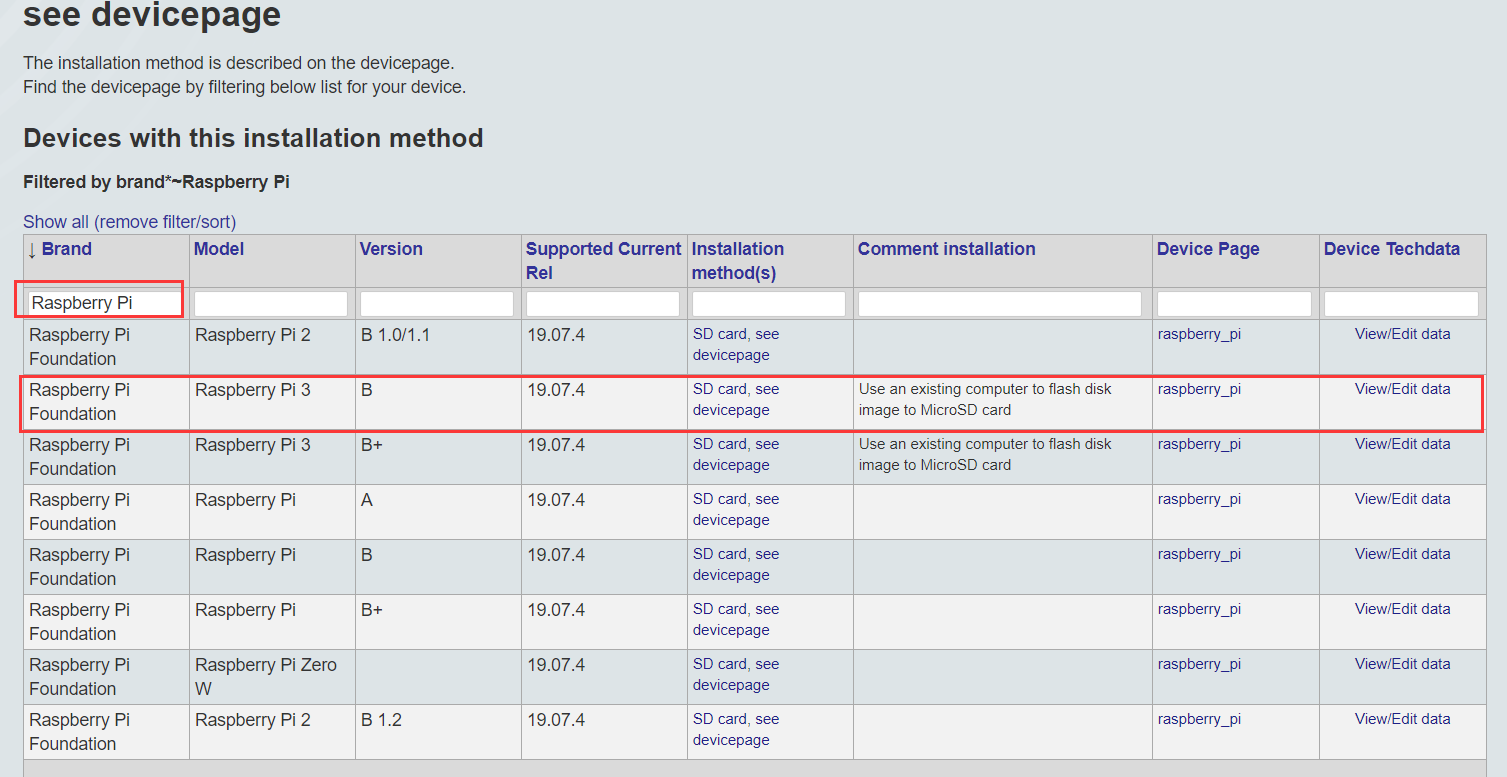Open raspberry_pi page for Raspberry Pi A
Viewport: 1507px width, 777px height.
coord(1199,499)
